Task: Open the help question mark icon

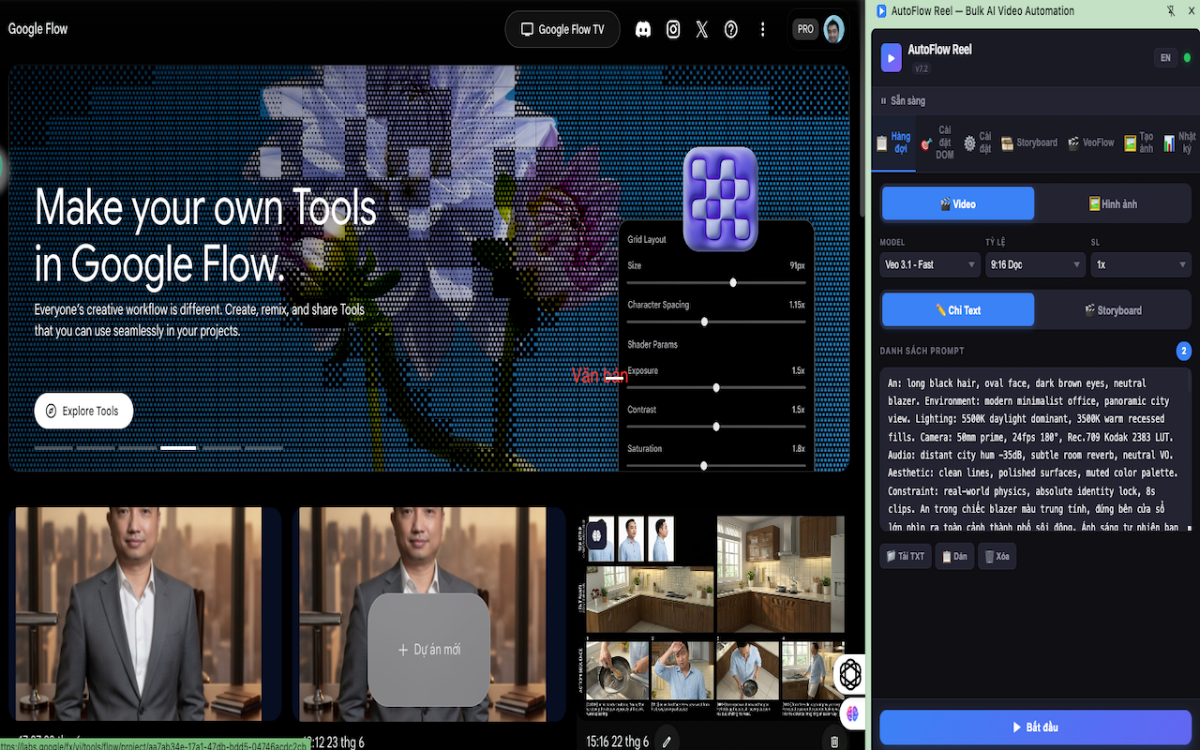Action: point(731,30)
